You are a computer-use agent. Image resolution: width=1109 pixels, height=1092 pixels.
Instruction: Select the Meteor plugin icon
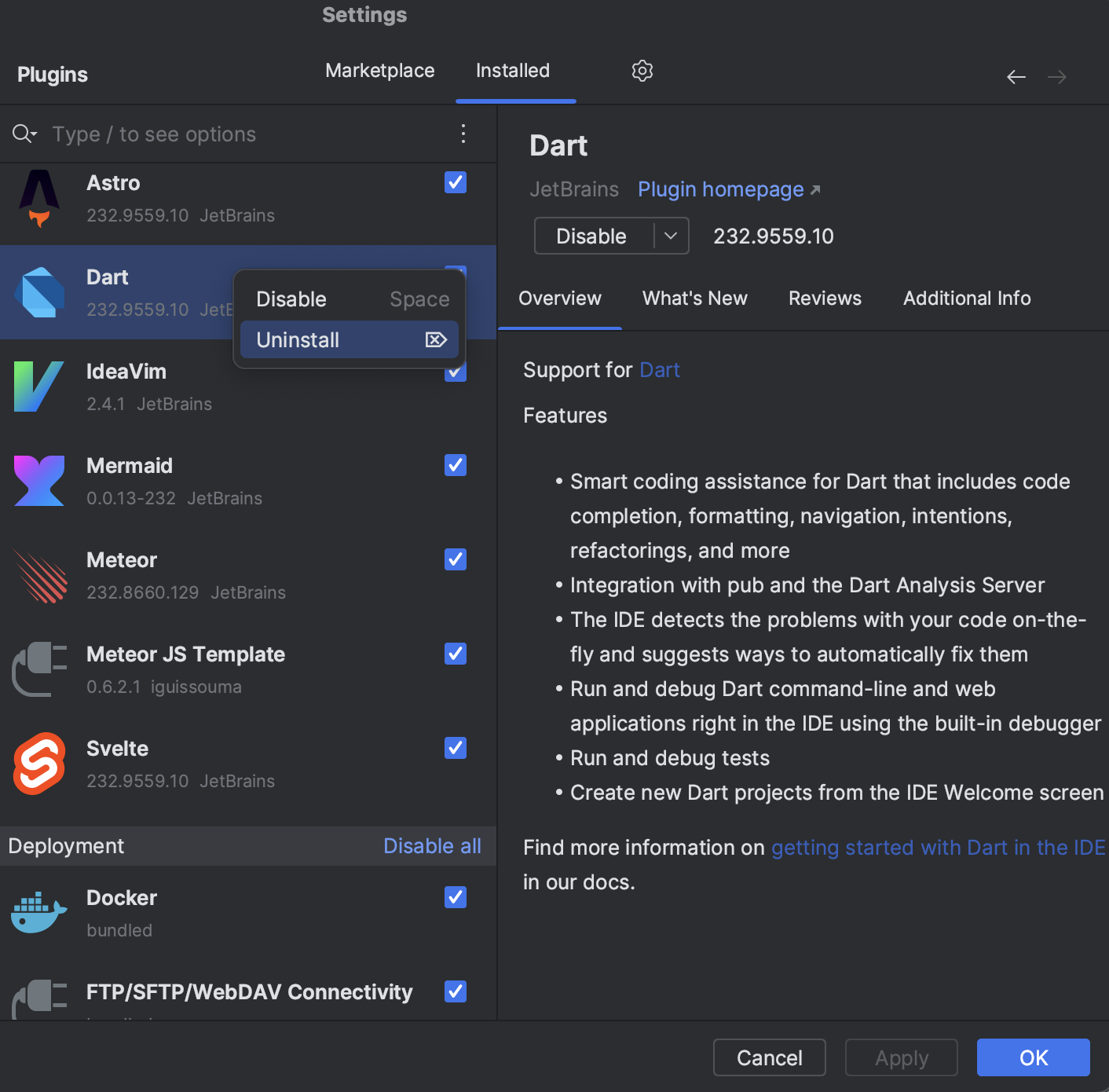pyautogui.click(x=38, y=575)
